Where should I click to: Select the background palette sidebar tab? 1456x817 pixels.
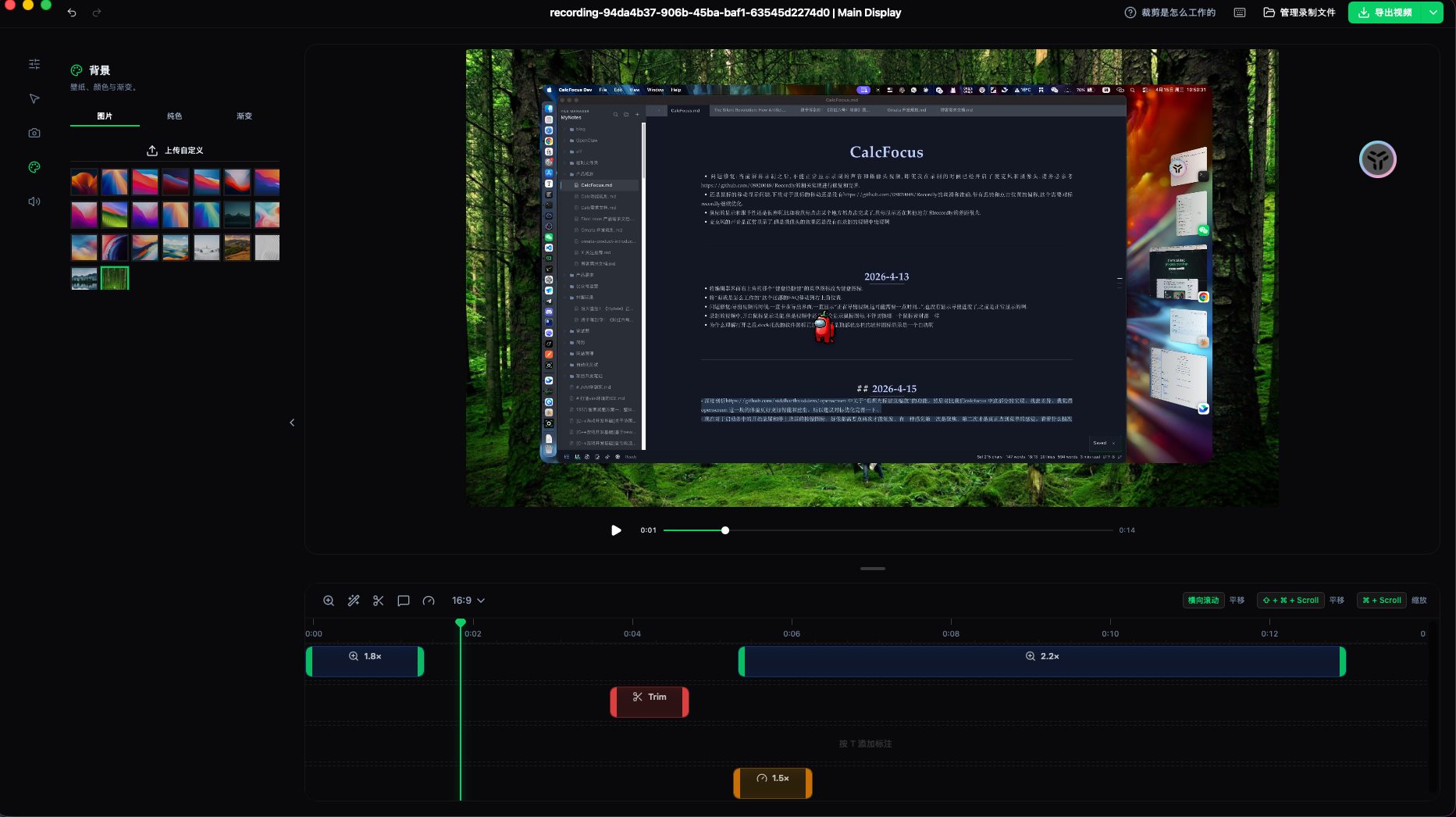pyautogui.click(x=34, y=167)
